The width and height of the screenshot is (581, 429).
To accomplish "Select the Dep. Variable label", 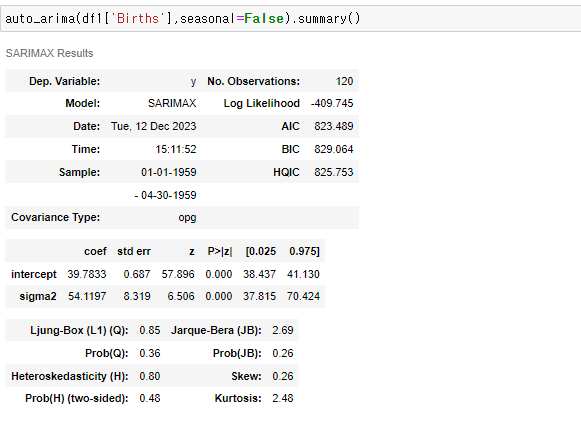I will point(64,81).
